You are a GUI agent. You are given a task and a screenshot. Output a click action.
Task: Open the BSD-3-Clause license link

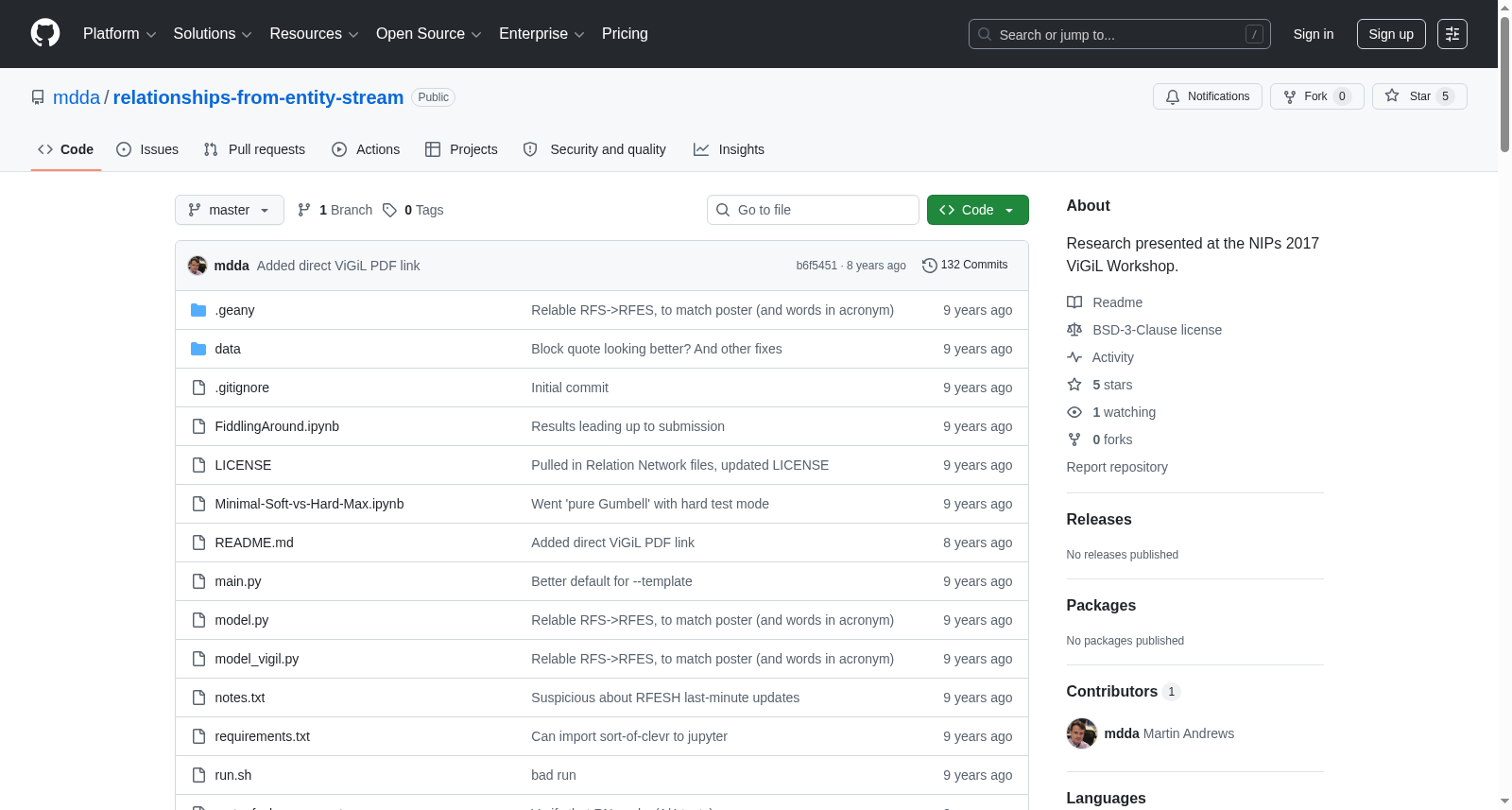point(1157,330)
